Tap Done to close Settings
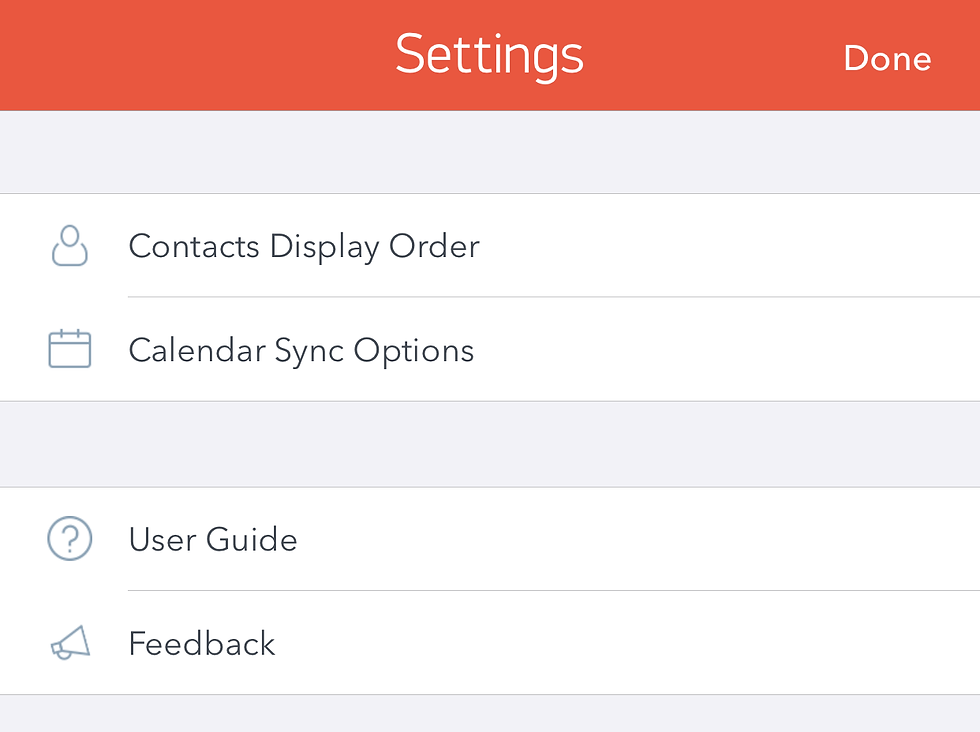The height and width of the screenshot is (732, 980). [x=887, y=58]
